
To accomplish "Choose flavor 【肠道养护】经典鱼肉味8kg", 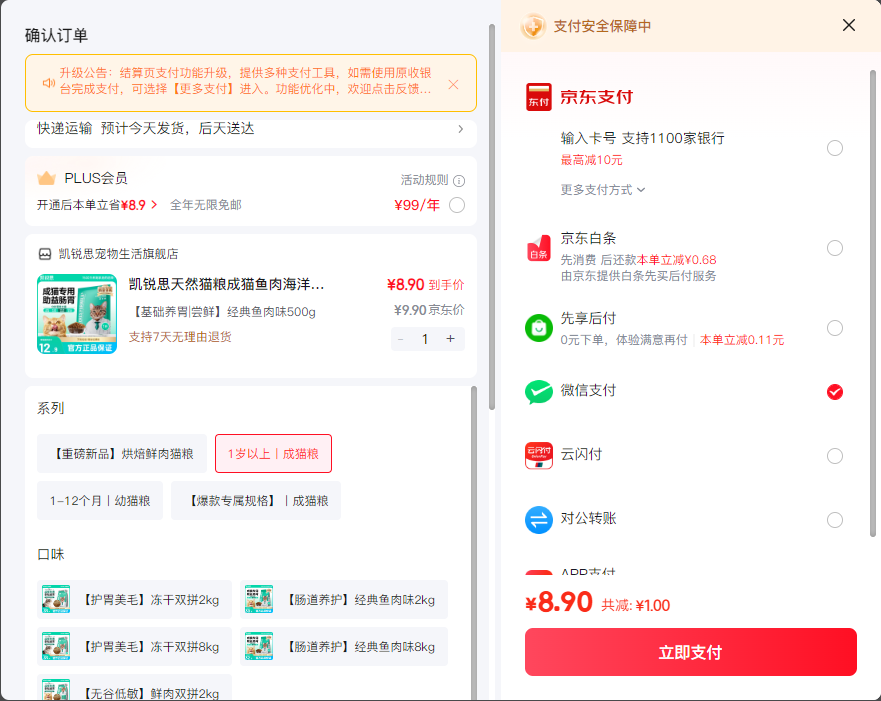I will 344,647.
